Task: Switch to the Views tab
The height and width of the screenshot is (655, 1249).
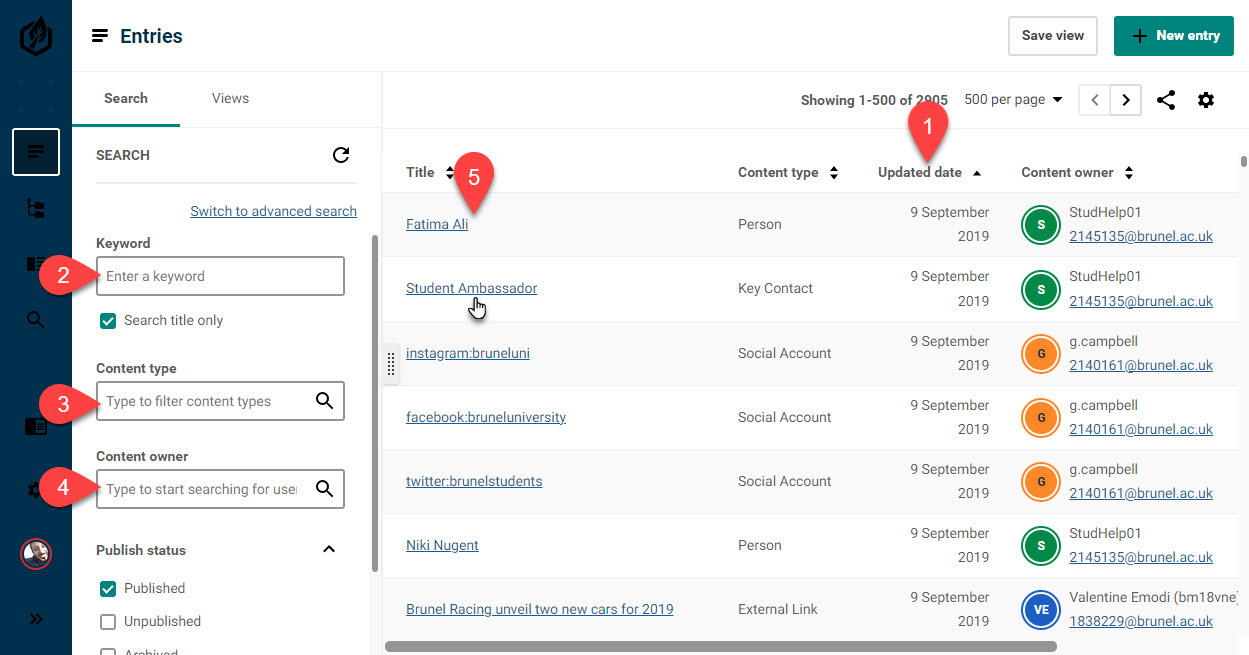Action: point(230,98)
